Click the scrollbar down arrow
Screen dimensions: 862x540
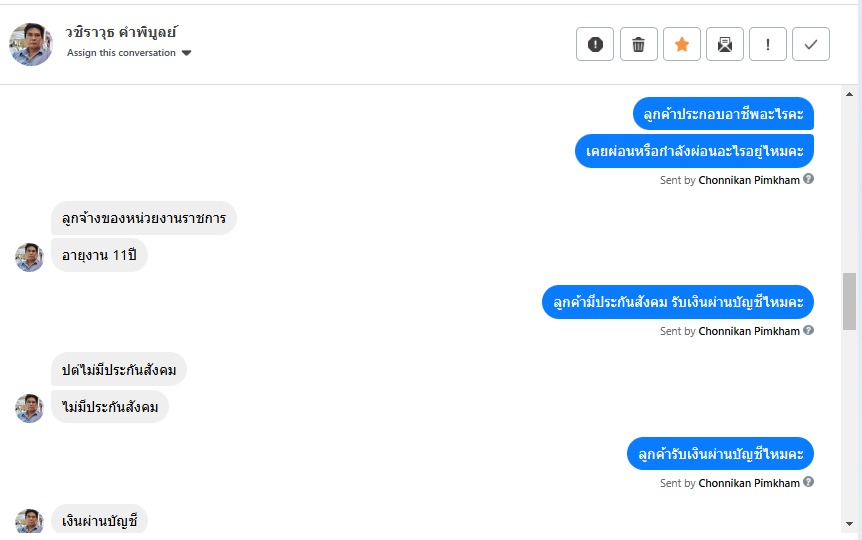click(850, 524)
